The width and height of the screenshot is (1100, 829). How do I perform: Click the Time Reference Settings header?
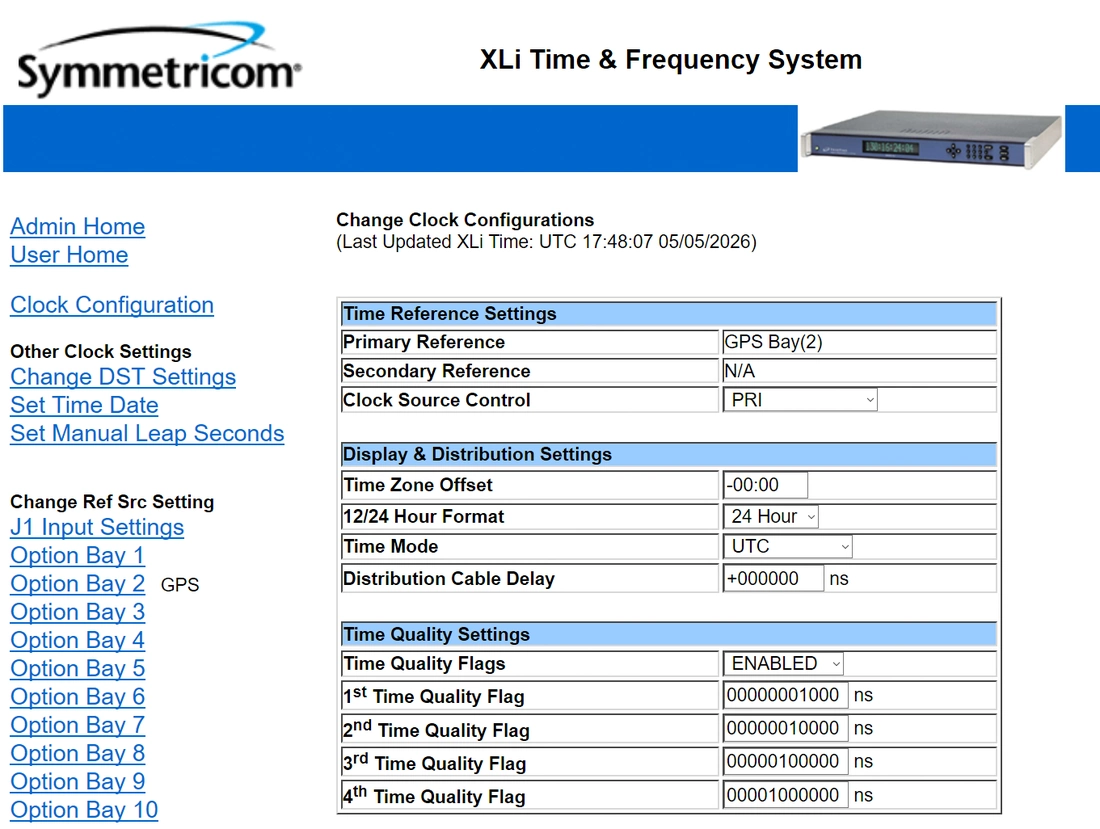[x=669, y=314]
